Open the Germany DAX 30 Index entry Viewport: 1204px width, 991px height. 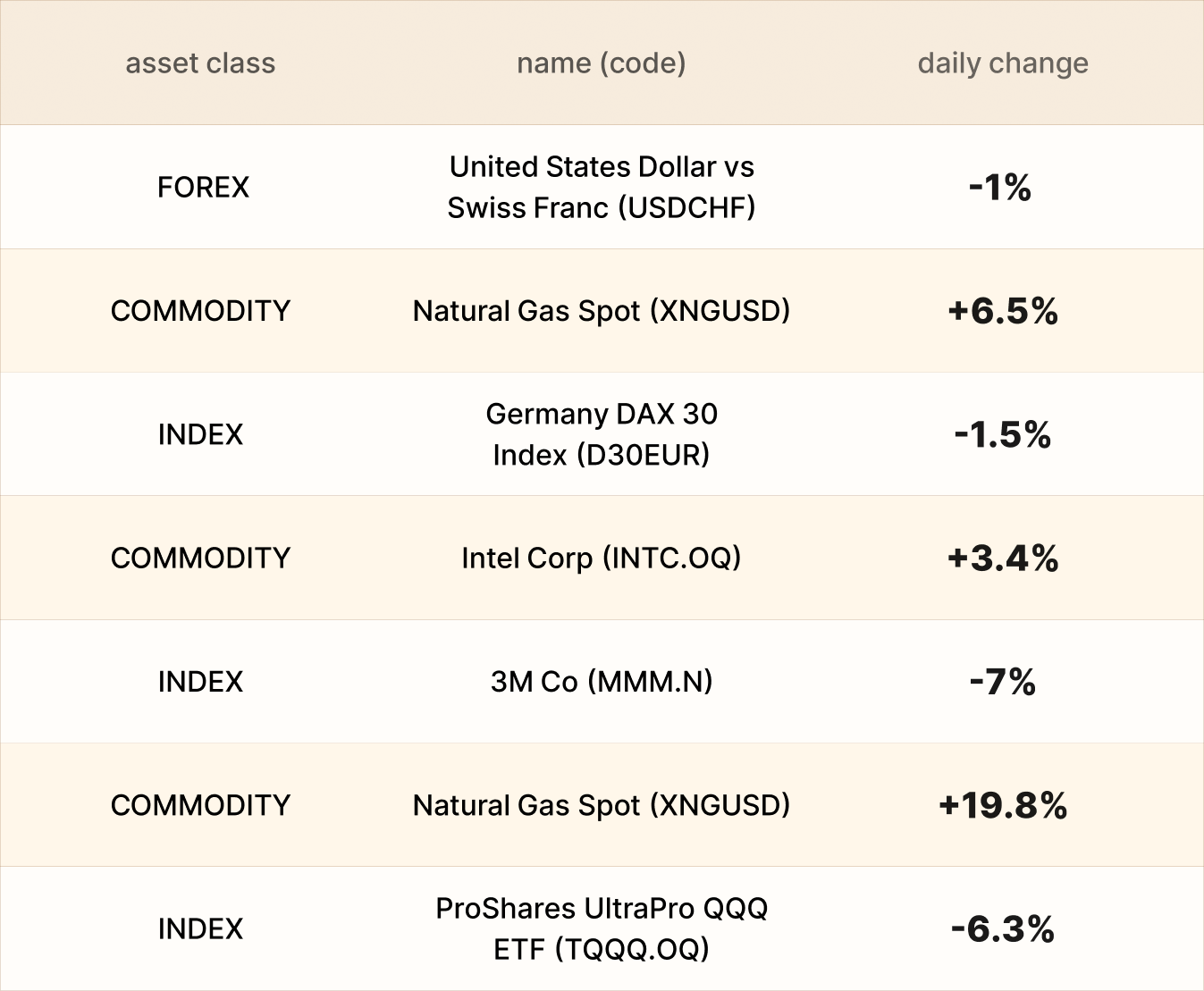point(601,434)
